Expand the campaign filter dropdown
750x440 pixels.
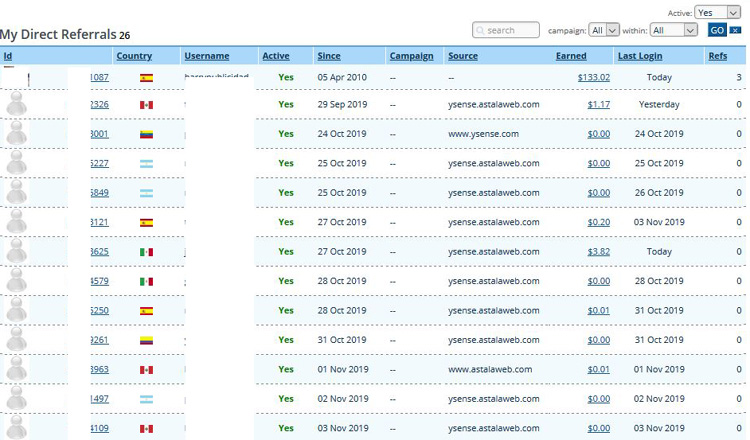coord(604,30)
